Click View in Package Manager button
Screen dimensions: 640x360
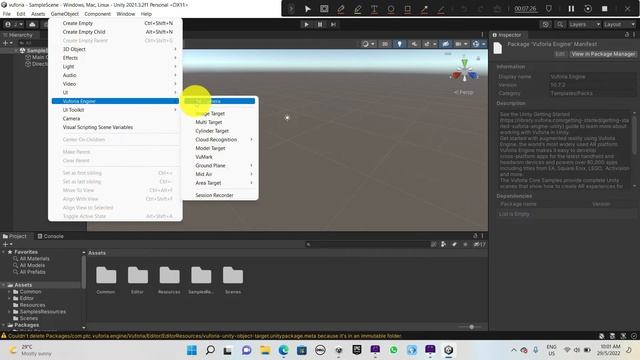coord(603,54)
